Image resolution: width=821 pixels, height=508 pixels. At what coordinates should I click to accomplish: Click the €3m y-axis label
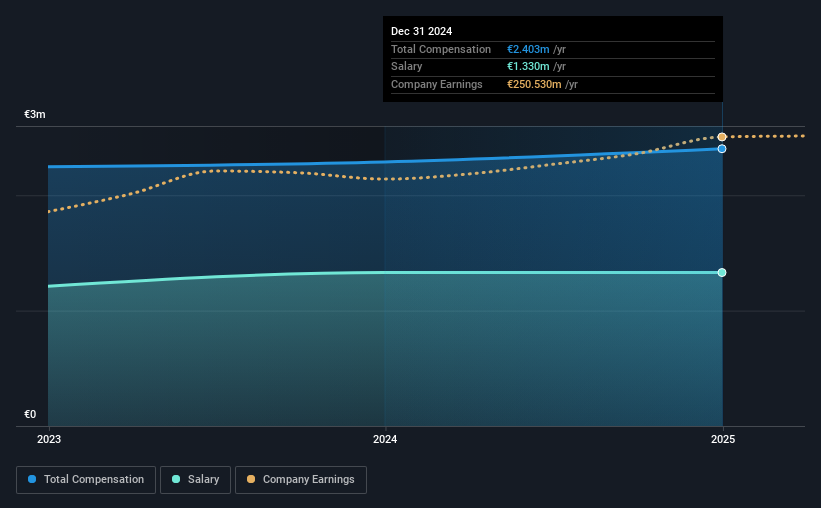[35, 114]
